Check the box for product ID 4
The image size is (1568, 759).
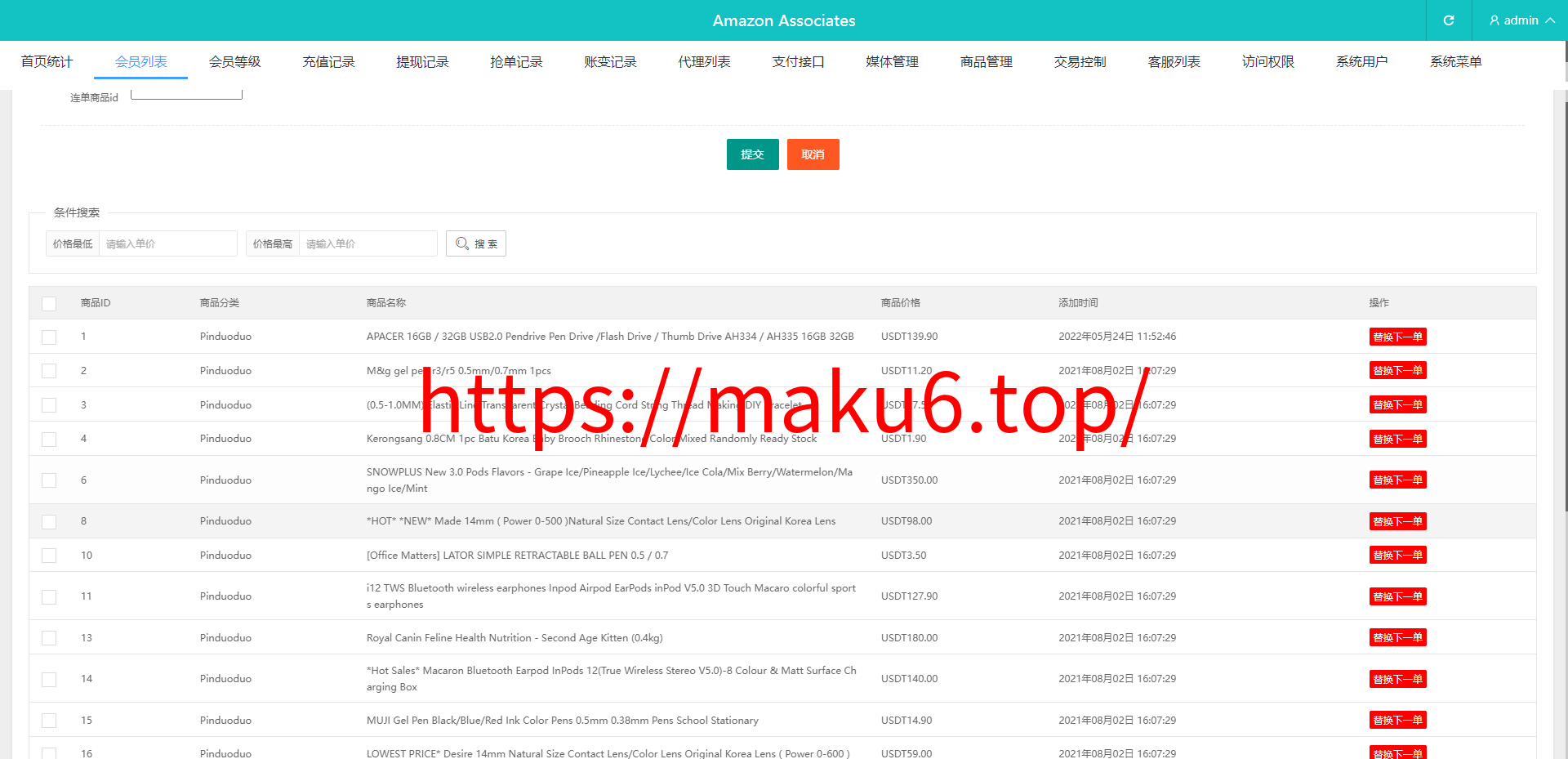tap(49, 439)
